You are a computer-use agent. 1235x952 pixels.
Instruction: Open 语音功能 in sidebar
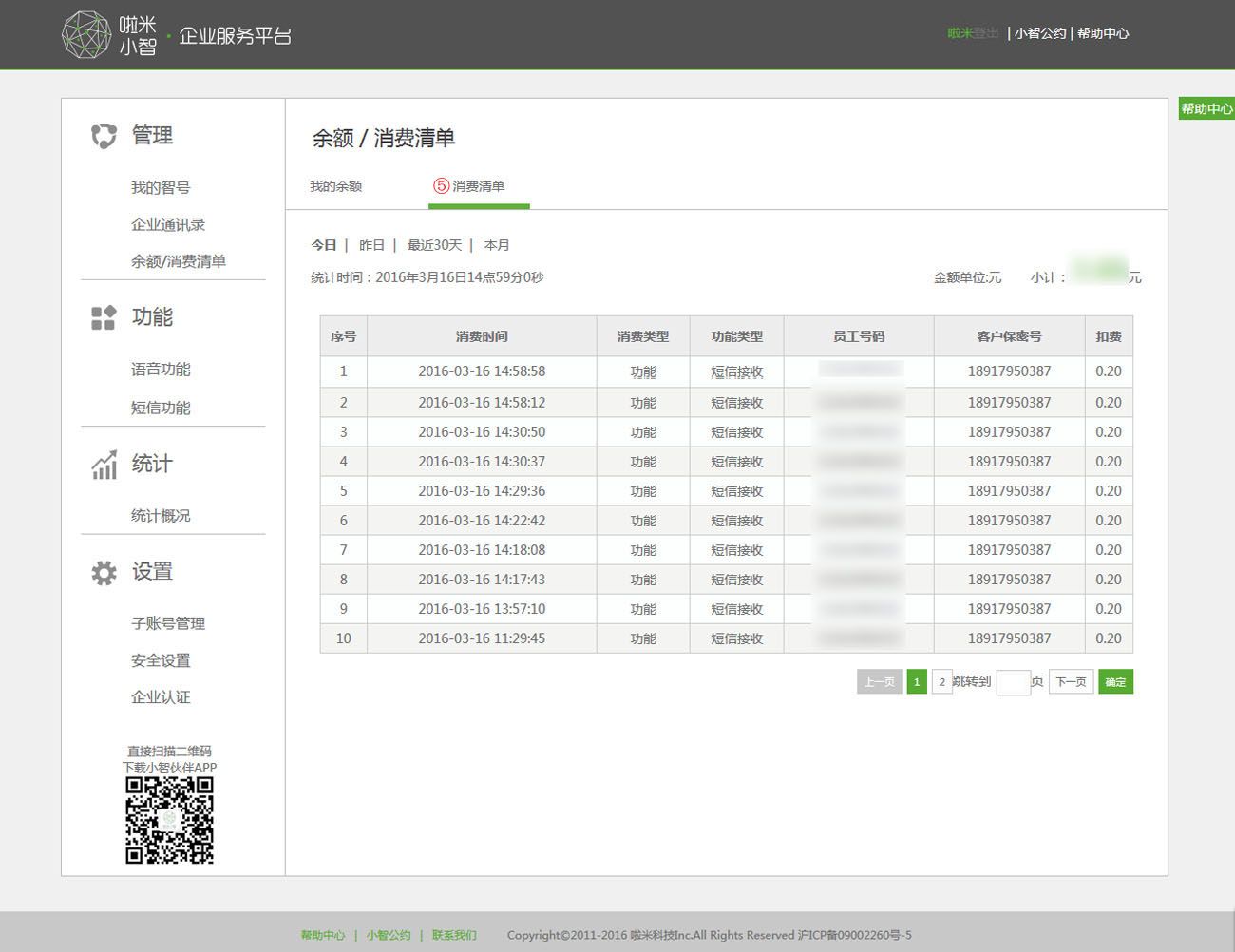pos(161,369)
